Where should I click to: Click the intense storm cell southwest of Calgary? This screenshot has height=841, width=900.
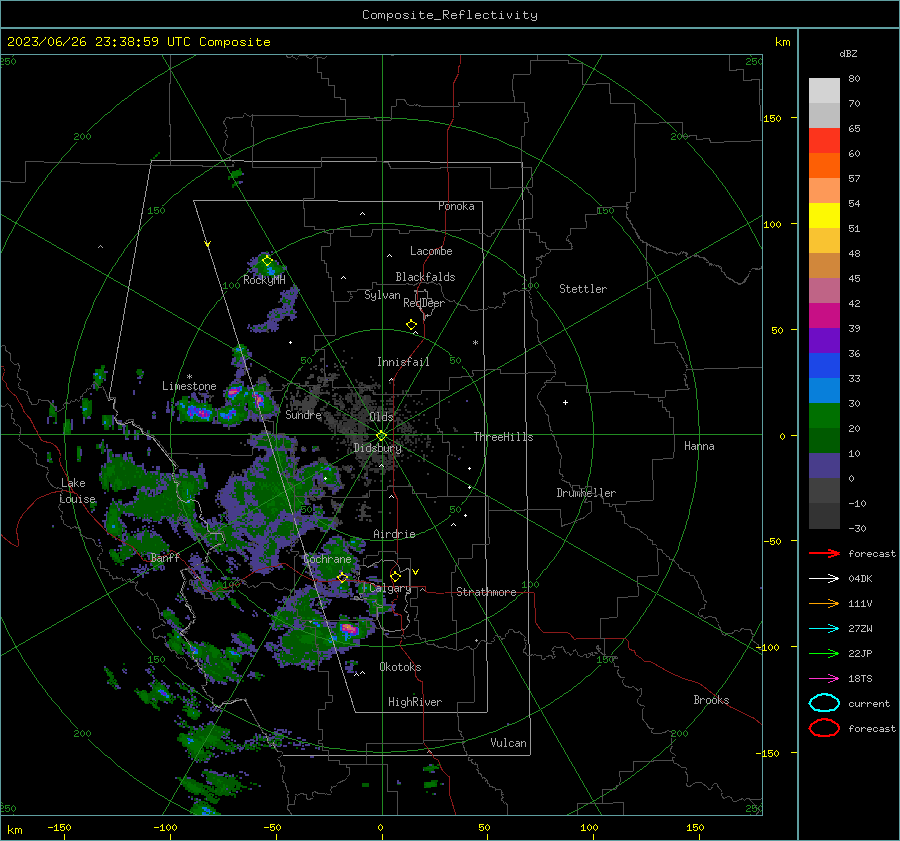[x=349, y=629]
